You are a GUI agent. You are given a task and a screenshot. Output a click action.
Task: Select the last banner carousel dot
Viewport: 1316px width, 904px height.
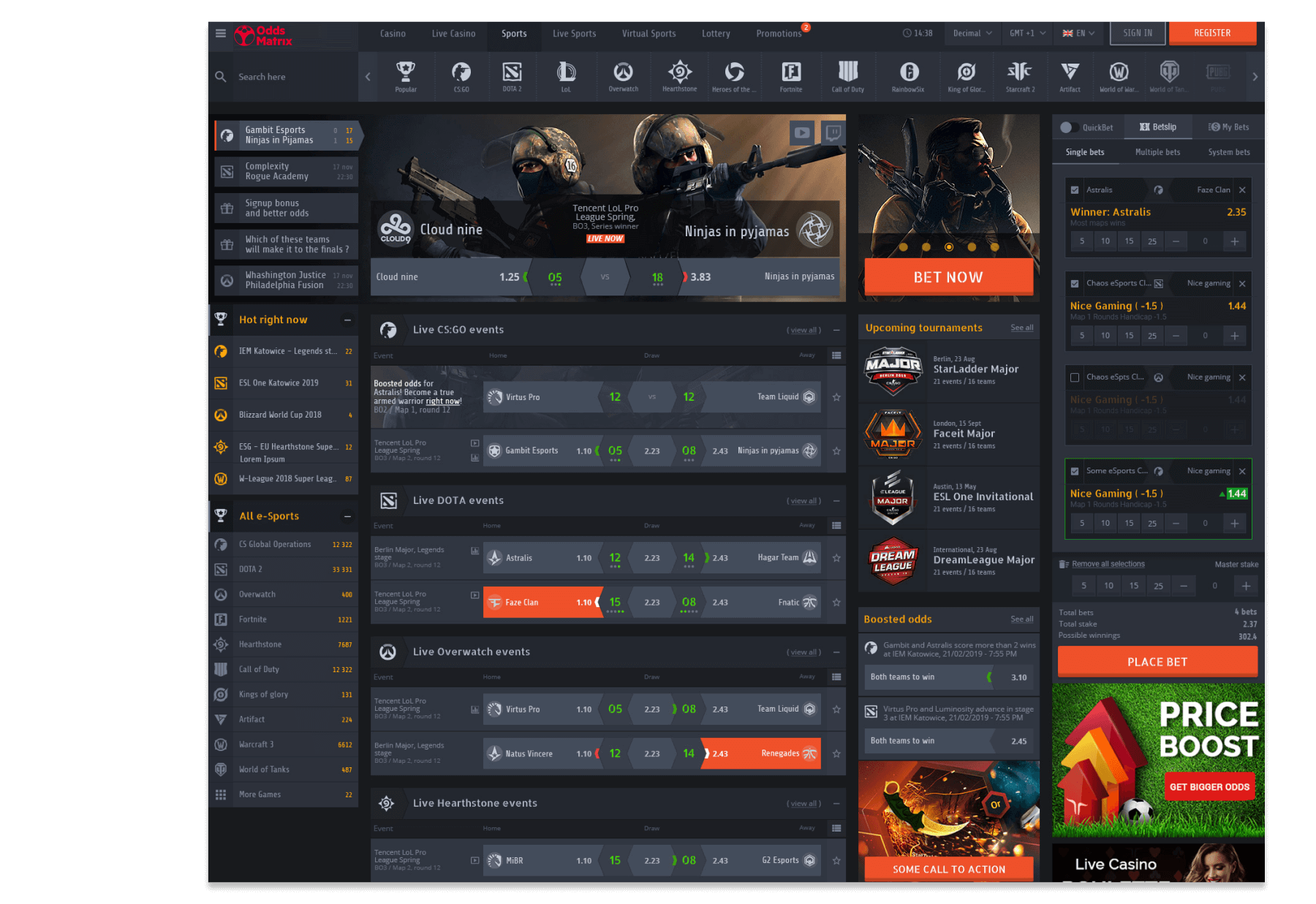(994, 247)
